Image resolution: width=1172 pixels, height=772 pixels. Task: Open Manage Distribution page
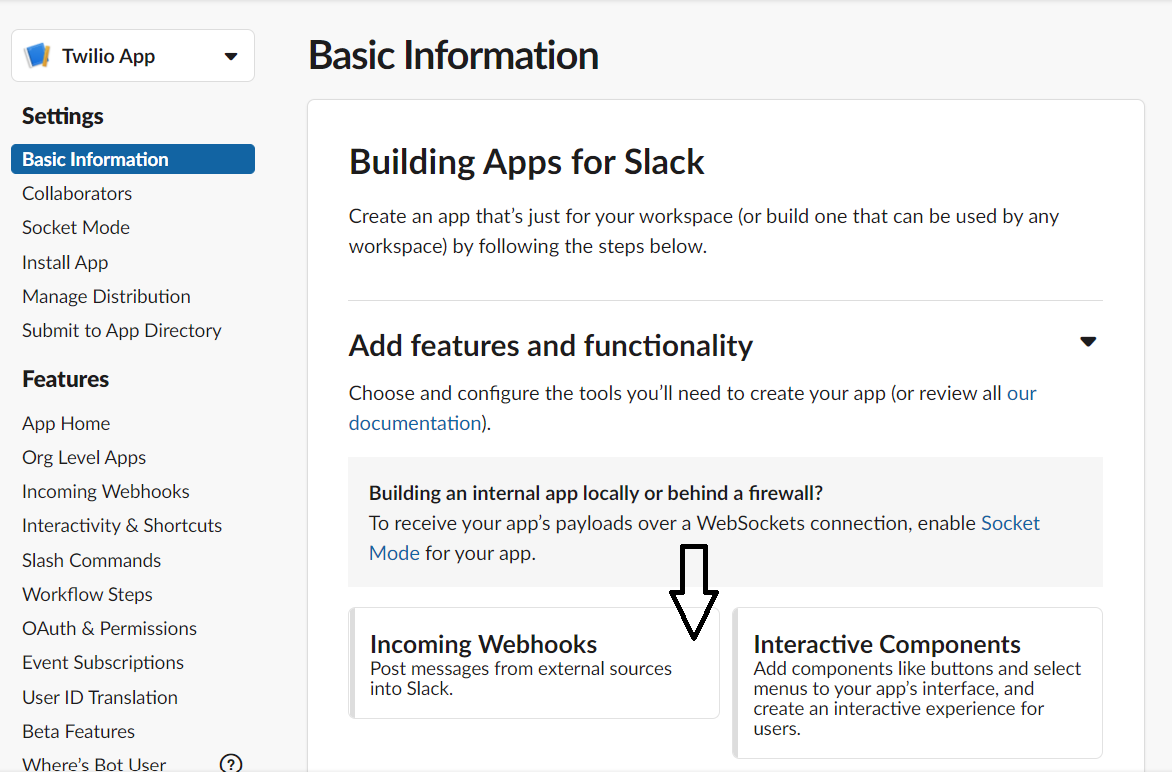click(x=106, y=297)
